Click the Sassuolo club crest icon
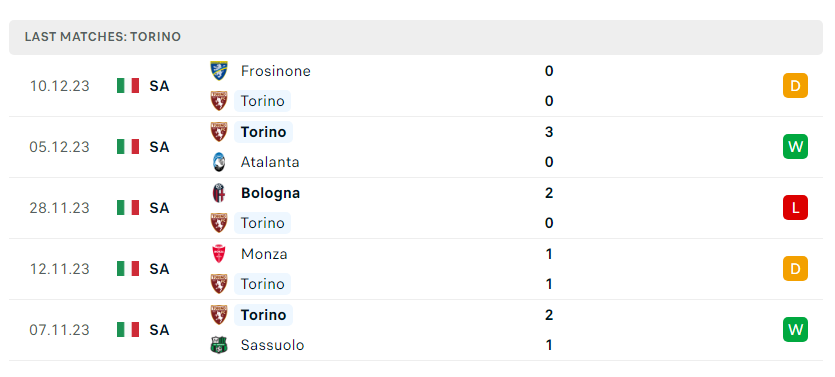Image resolution: width=835 pixels, height=377 pixels. tap(218, 345)
